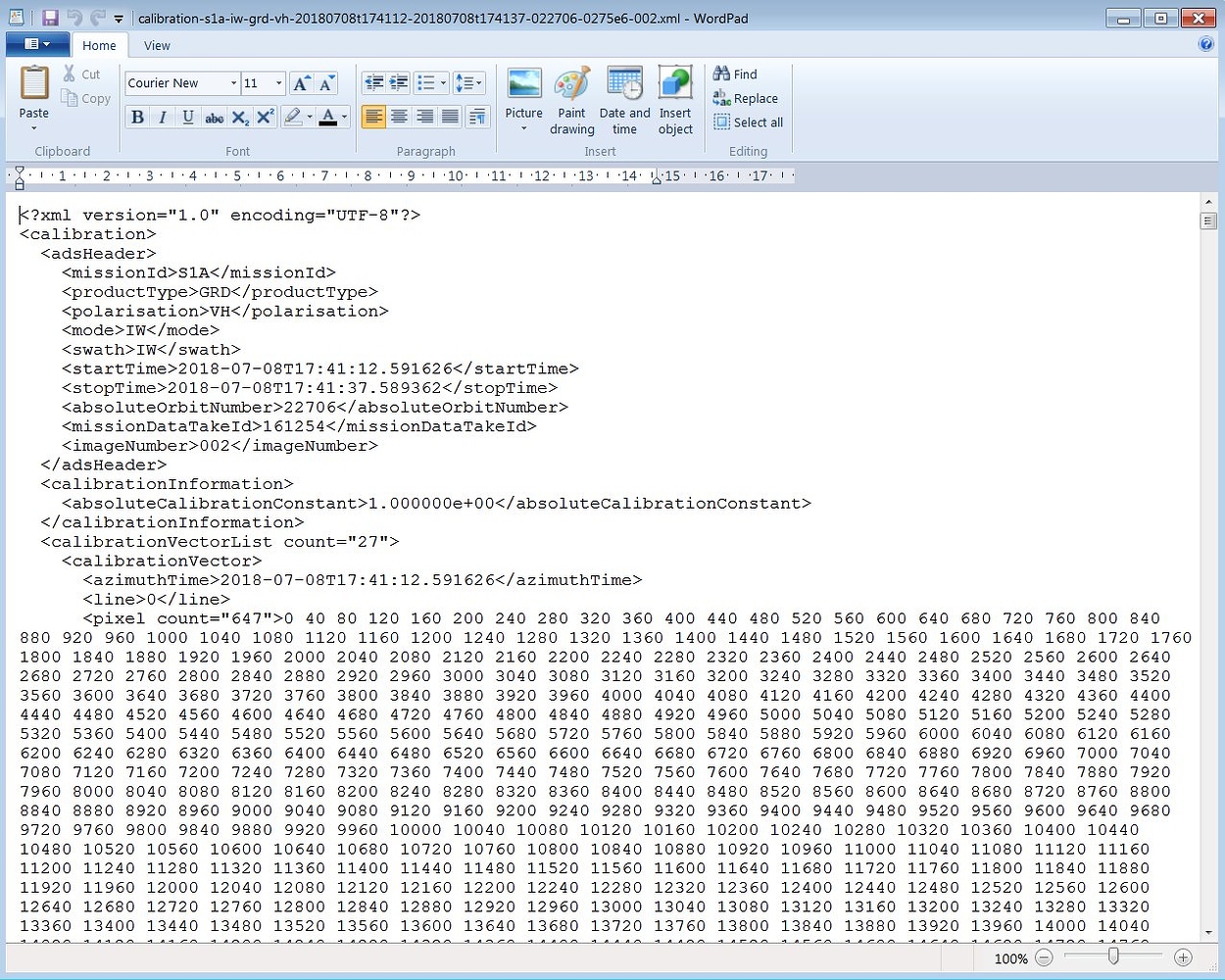
Task: Open the line spacing options
Action: pyautogui.click(x=469, y=83)
